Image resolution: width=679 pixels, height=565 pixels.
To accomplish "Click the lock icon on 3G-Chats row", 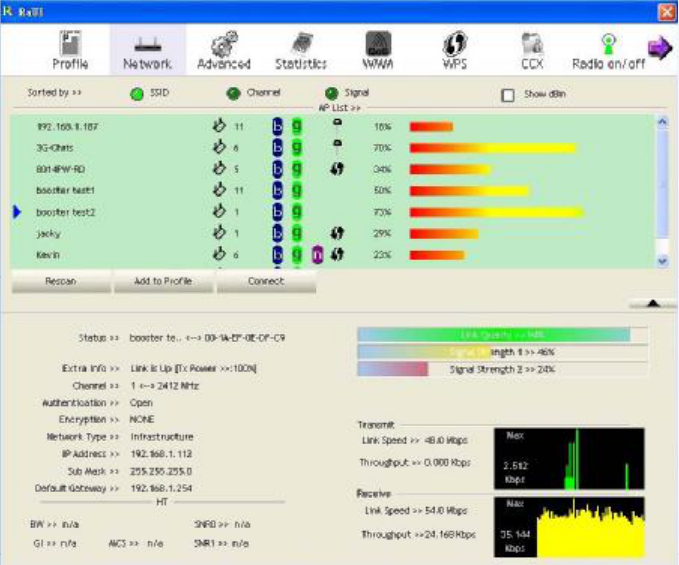I will tap(337, 146).
